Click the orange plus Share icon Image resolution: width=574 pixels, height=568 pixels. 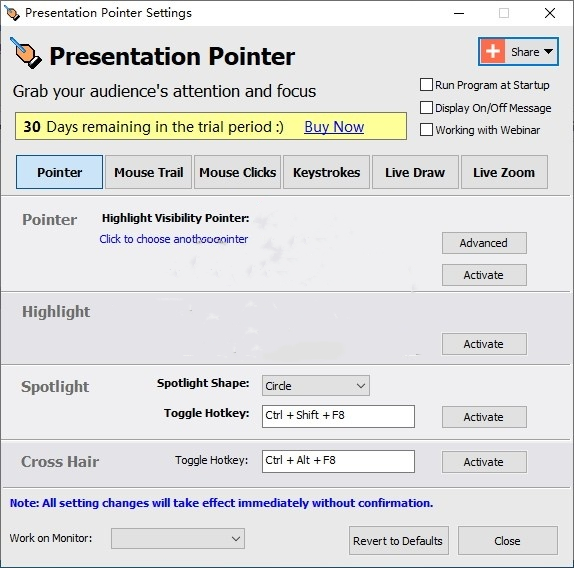492,51
